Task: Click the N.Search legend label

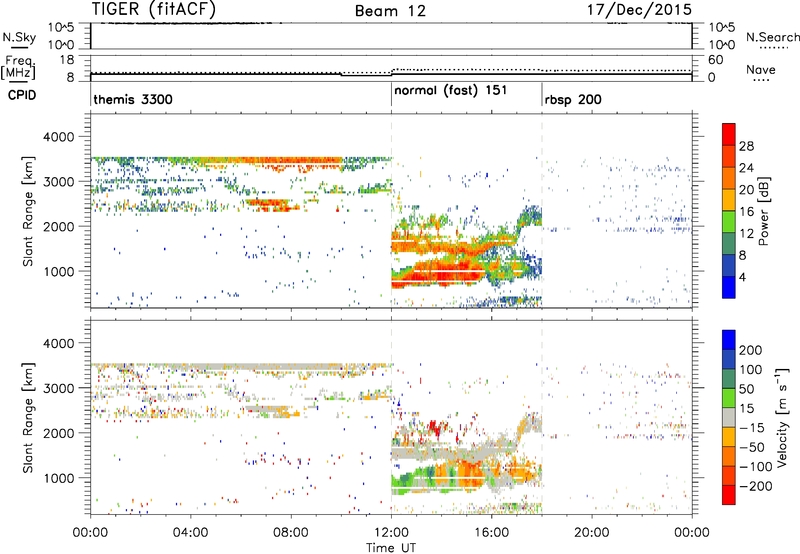Action: tap(772, 37)
